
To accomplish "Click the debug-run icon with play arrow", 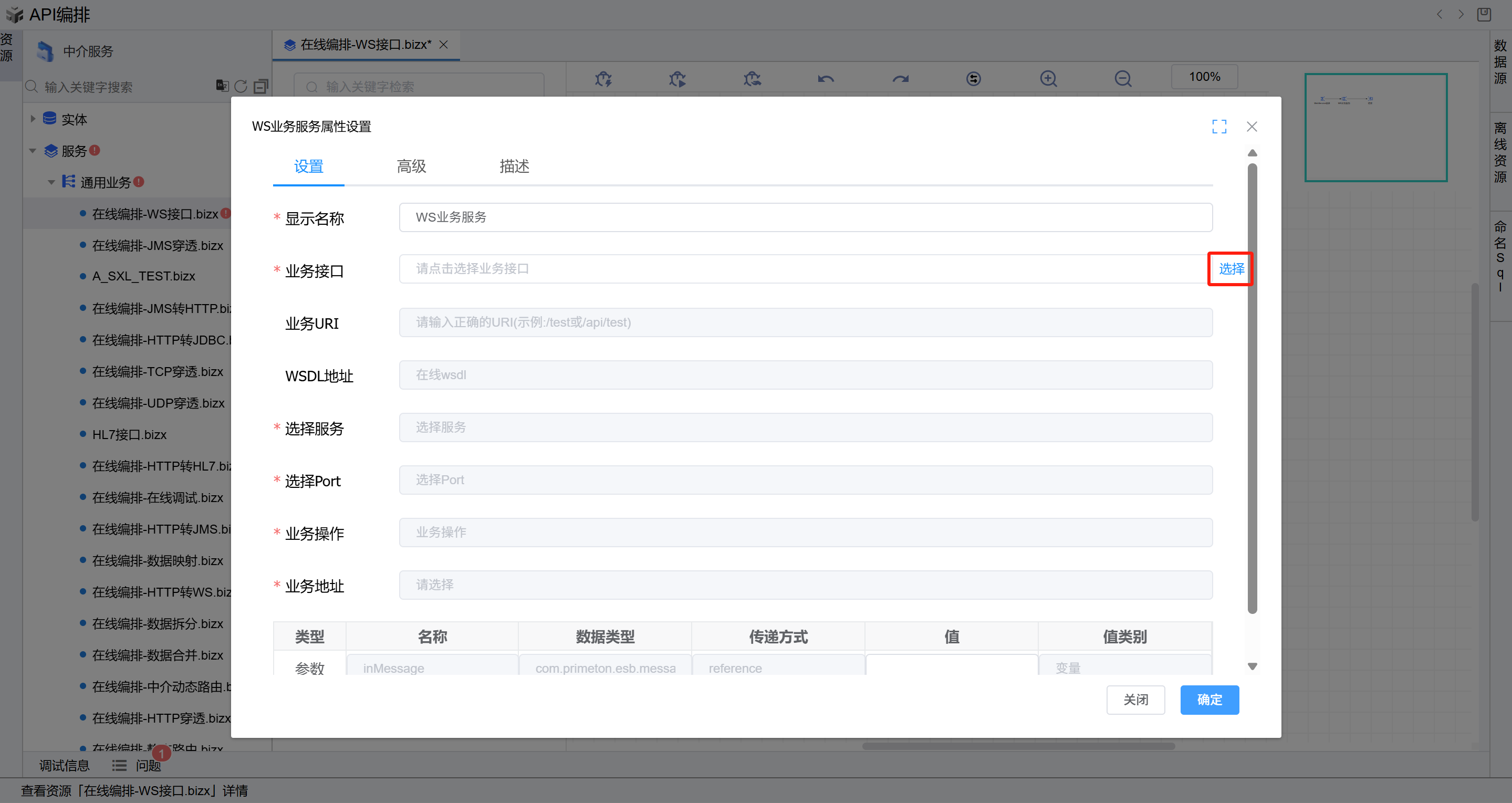I will (x=677, y=79).
